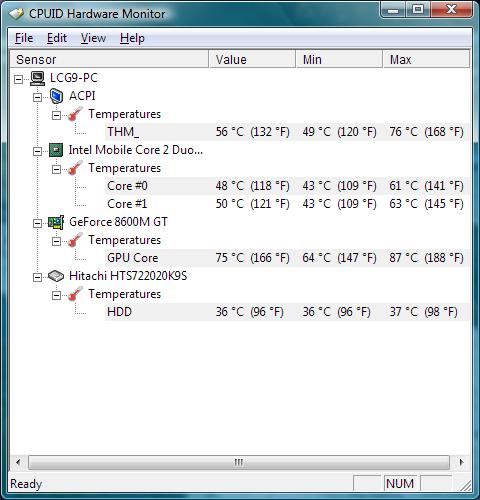Click the GeForce 8600M GT card icon
The height and width of the screenshot is (500, 480).
tap(56, 222)
